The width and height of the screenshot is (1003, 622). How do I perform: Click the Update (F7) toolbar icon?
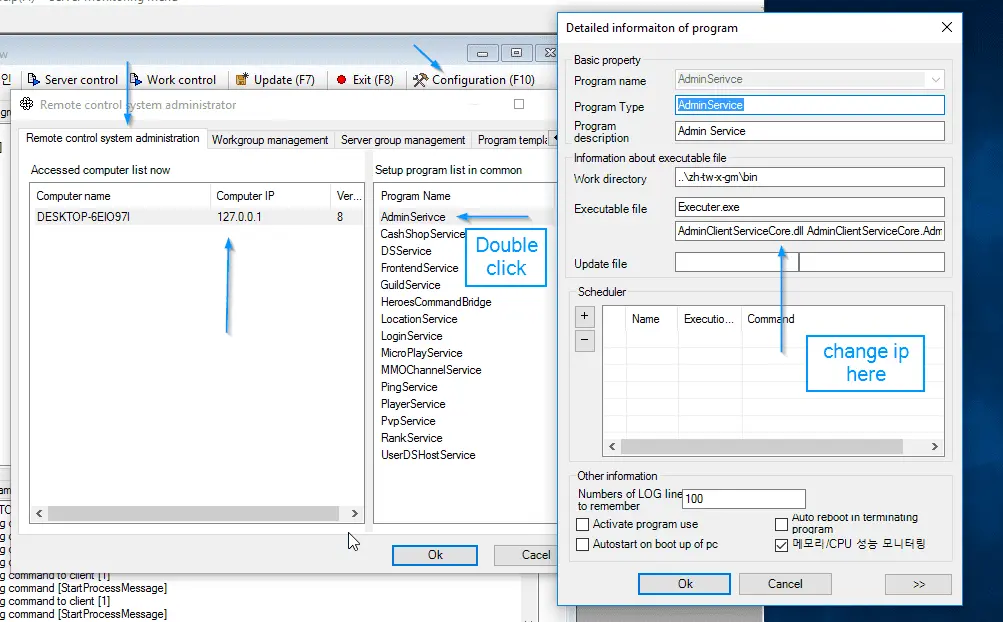(242, 80)
